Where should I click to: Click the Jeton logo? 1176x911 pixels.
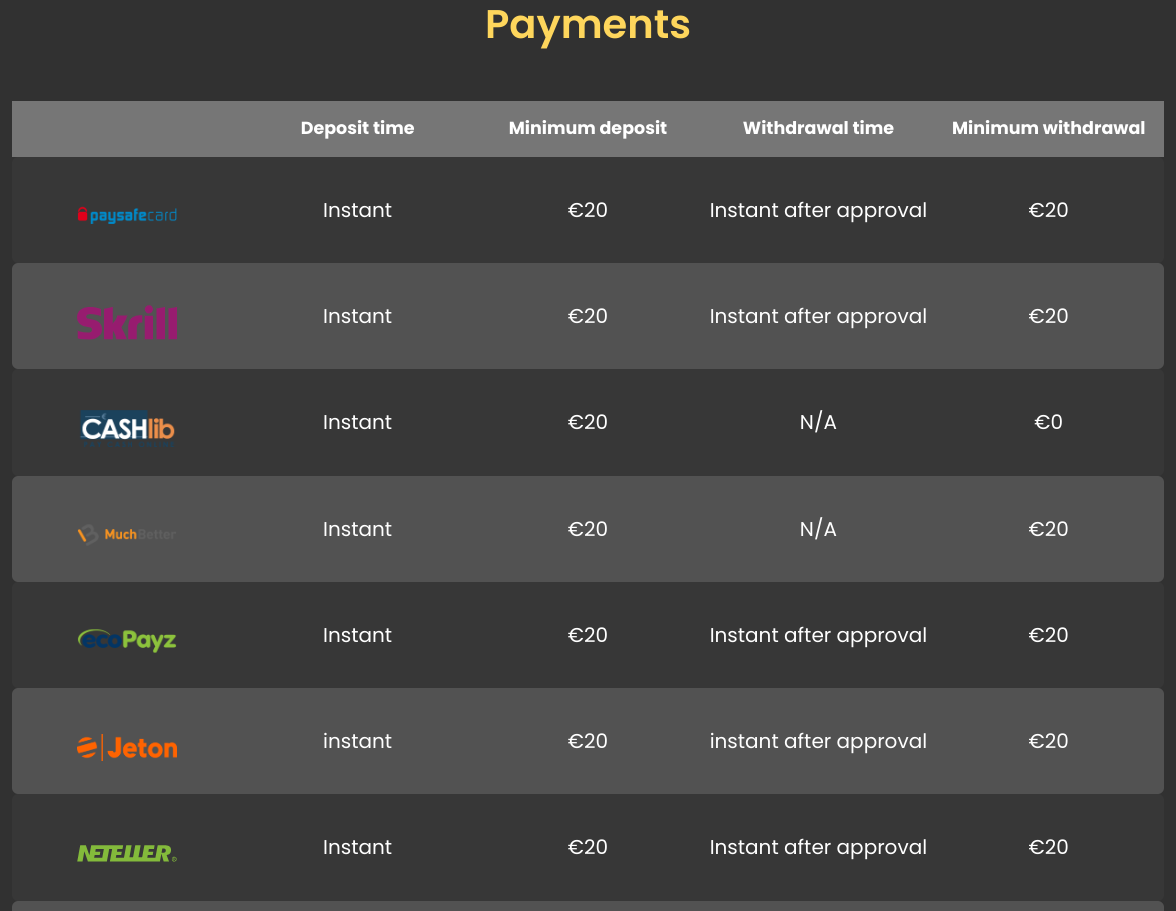click(128, 748)
